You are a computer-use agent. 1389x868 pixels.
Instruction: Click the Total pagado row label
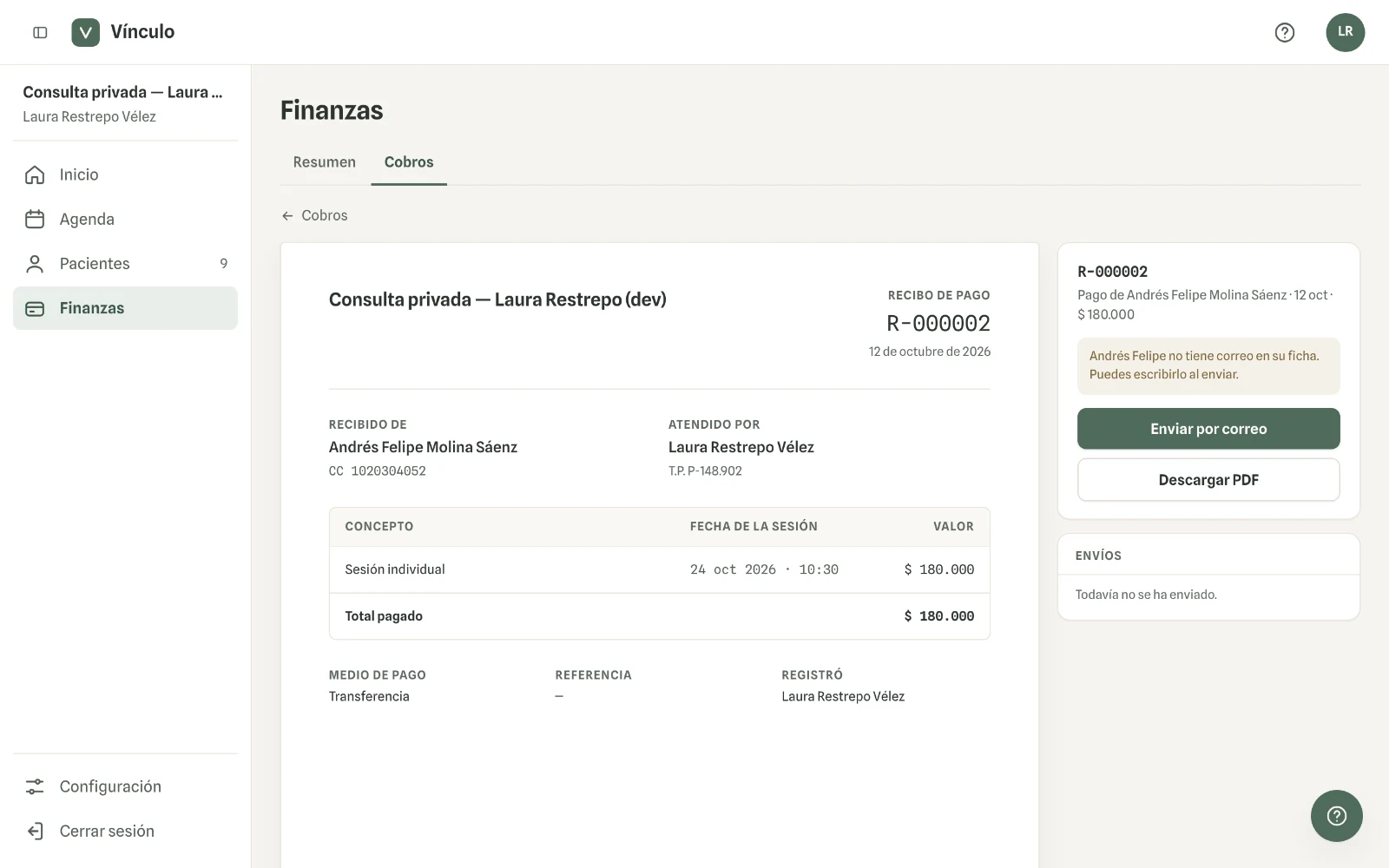click(384, 616)
